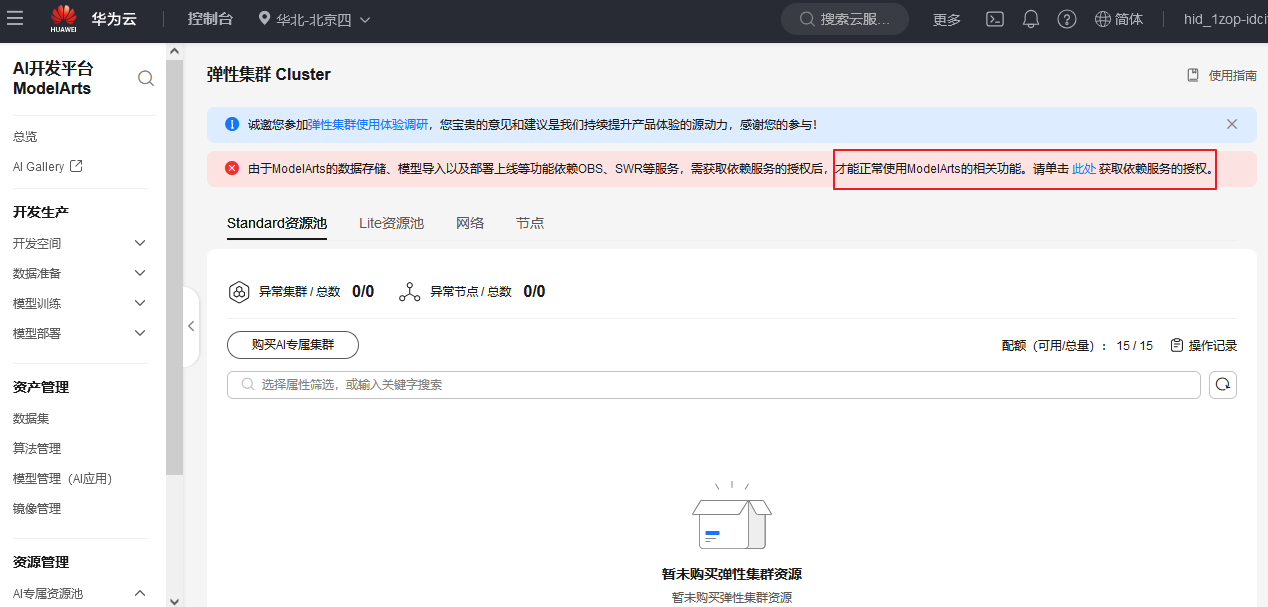
Task: Click the 配额 quota value 15 / 15
Action: (x=1135, y=346)
